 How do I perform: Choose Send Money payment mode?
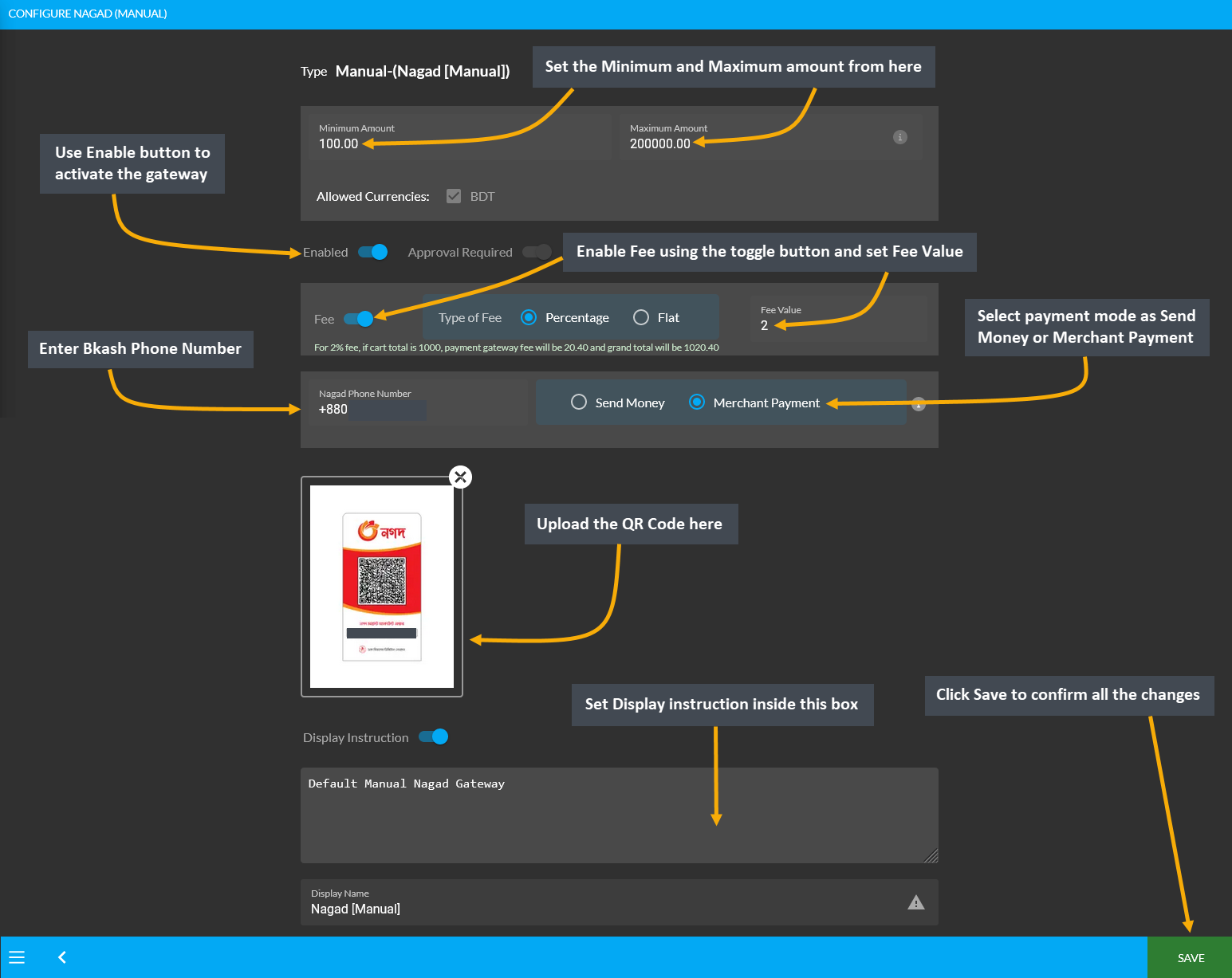579,403
